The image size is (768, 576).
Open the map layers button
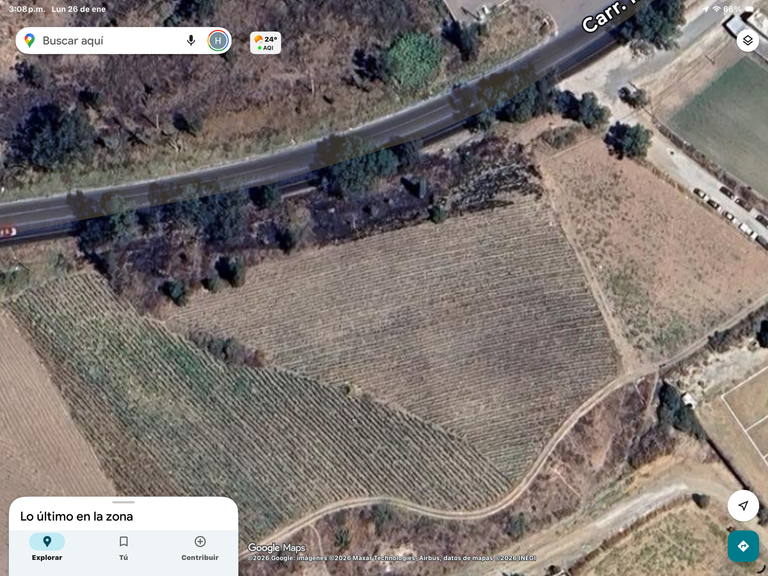tap(747, 40)
